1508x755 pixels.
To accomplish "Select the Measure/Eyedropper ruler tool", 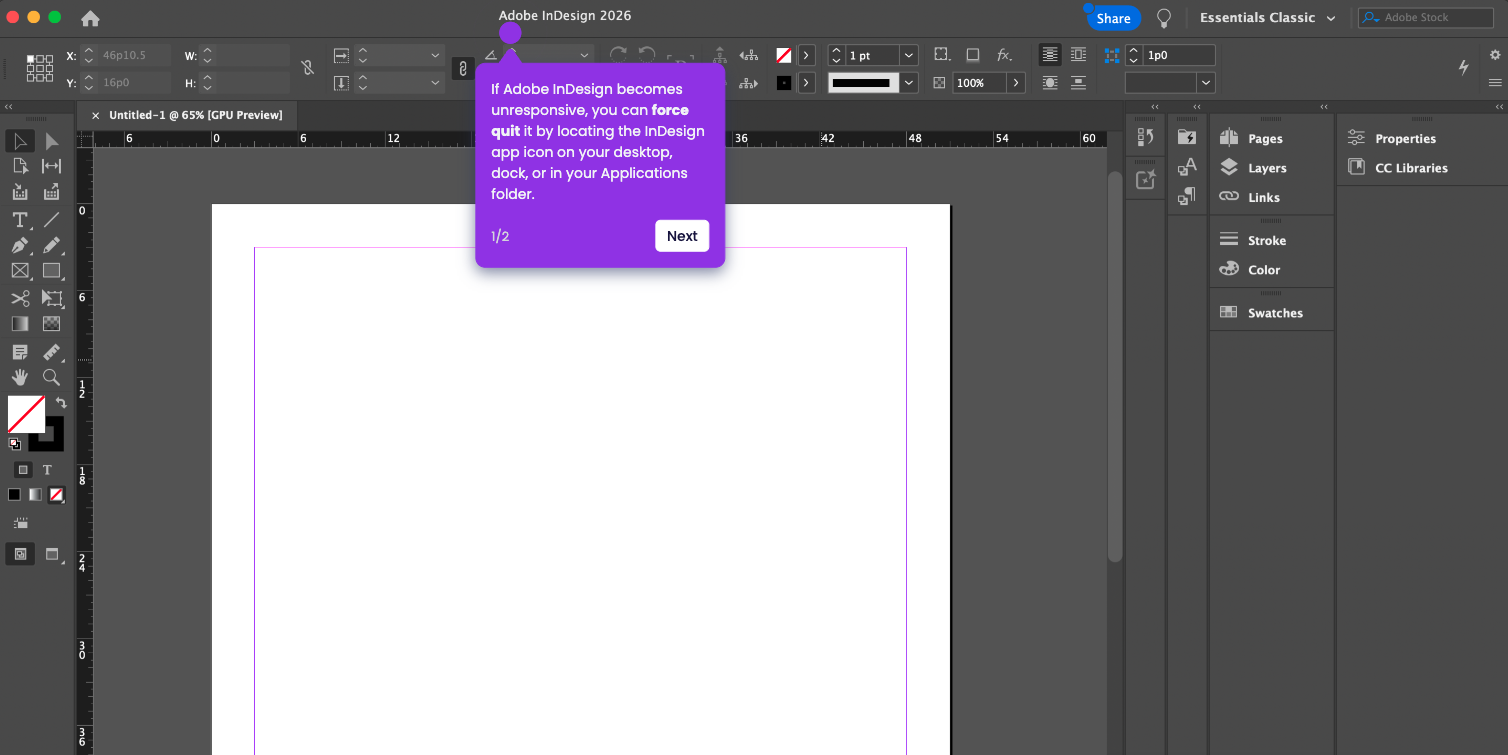I will point(52,352).
